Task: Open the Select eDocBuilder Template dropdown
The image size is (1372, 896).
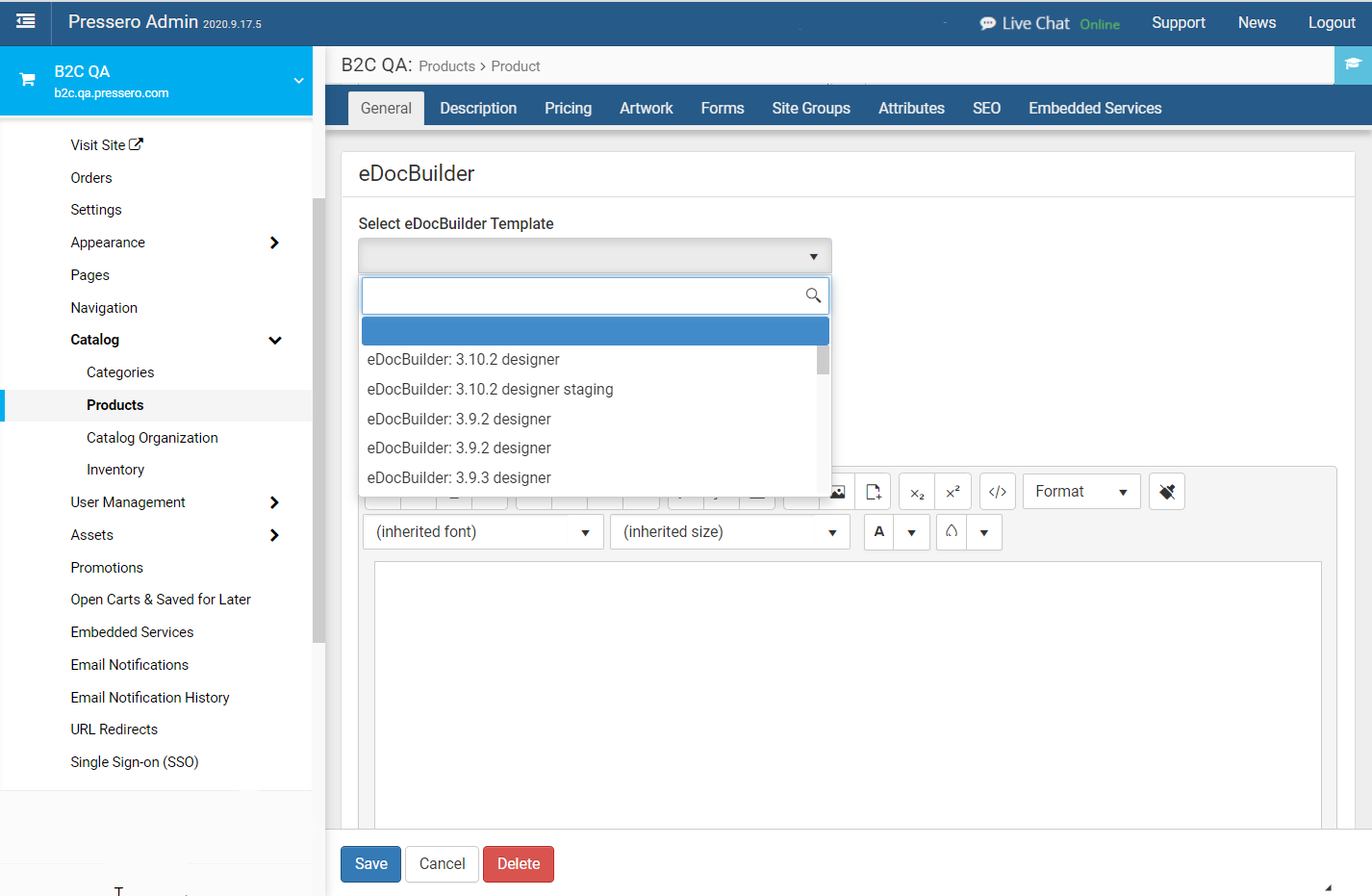Action: [x=595, y=256]
